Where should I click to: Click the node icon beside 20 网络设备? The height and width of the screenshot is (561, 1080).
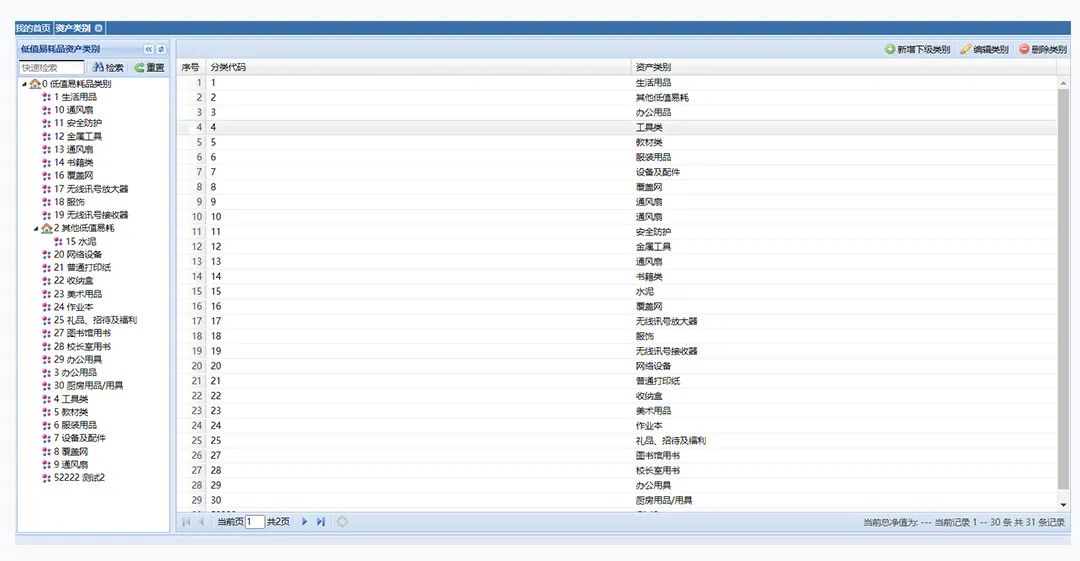[47, 255]
